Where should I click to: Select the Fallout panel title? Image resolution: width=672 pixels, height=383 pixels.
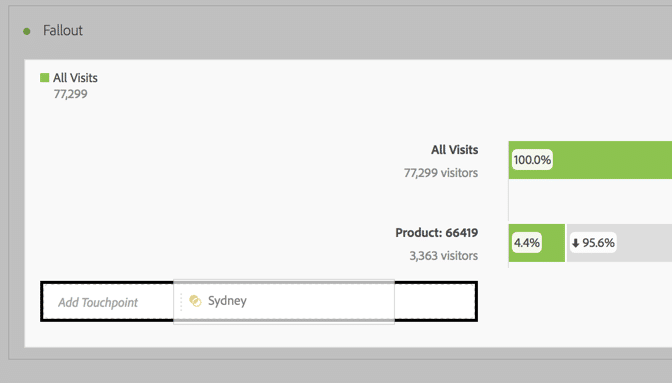(x=63, y=30)
